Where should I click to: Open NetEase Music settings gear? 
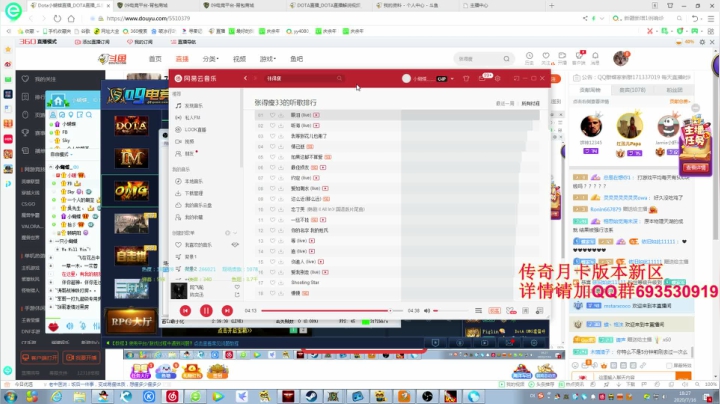point(497,79)
